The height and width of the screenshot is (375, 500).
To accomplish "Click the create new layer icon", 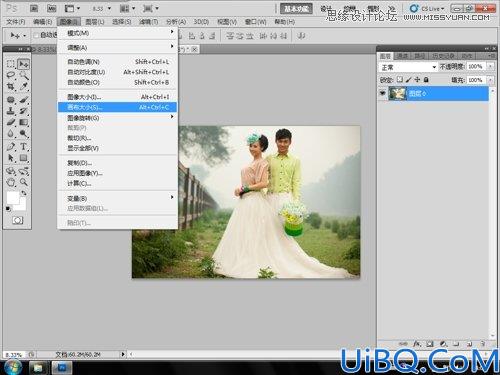I will pos(469,343).
